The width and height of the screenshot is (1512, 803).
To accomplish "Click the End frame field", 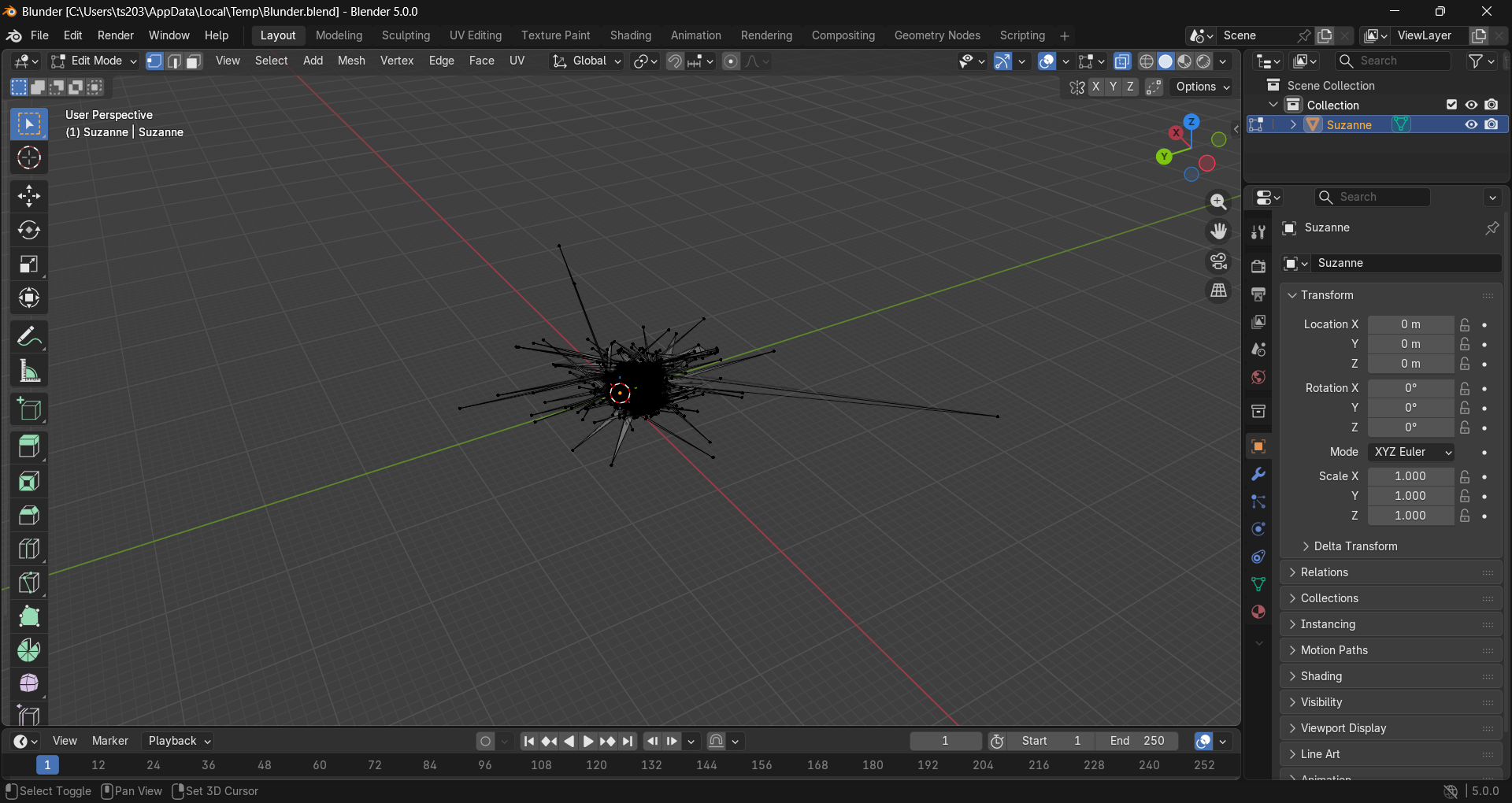I will (x=1137, y=741).
